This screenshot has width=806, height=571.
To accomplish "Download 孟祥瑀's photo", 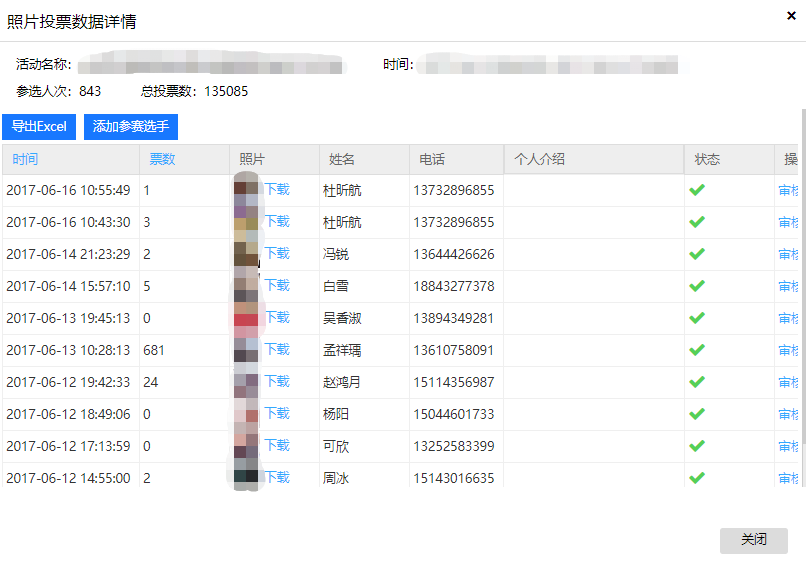I will [277, 349].
